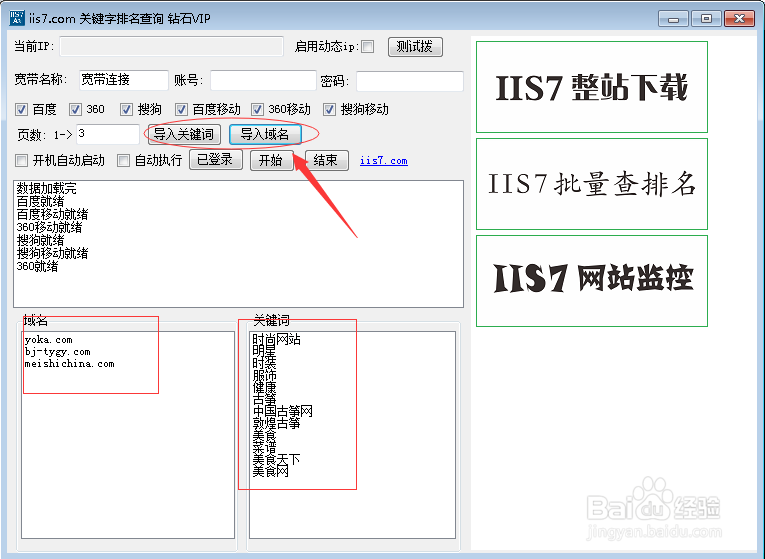The height and width of the screenshot is (559, 765).
Task: Uncheck the 360移动 checkbox
Action: [x=257, y=109]
